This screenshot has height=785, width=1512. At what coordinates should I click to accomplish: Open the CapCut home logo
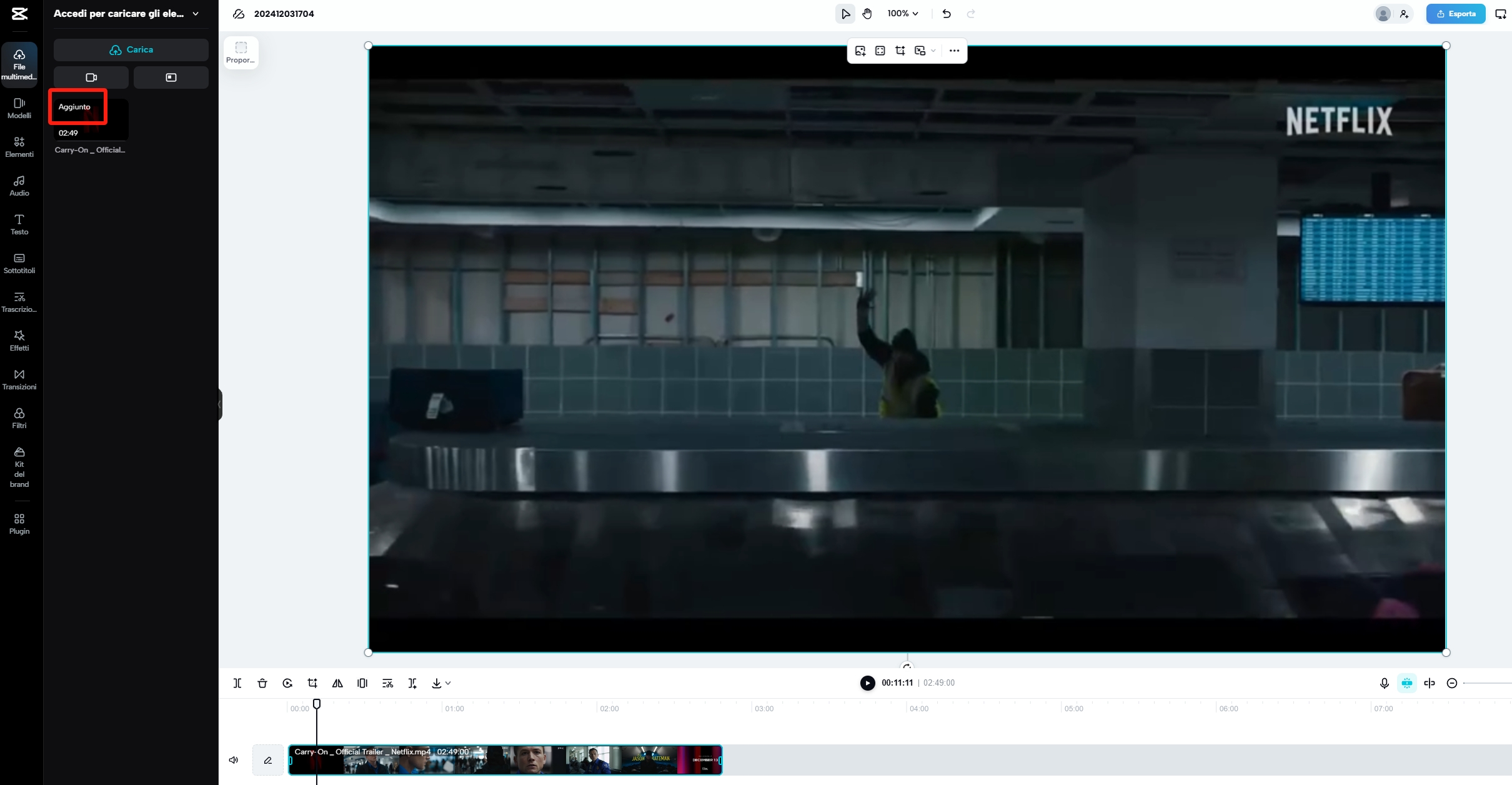[19, 14]
